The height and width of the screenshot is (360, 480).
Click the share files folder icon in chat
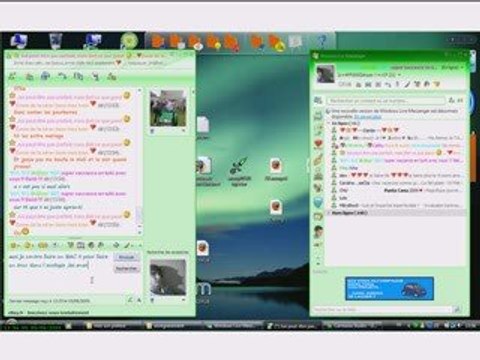(x=29, y=76)
